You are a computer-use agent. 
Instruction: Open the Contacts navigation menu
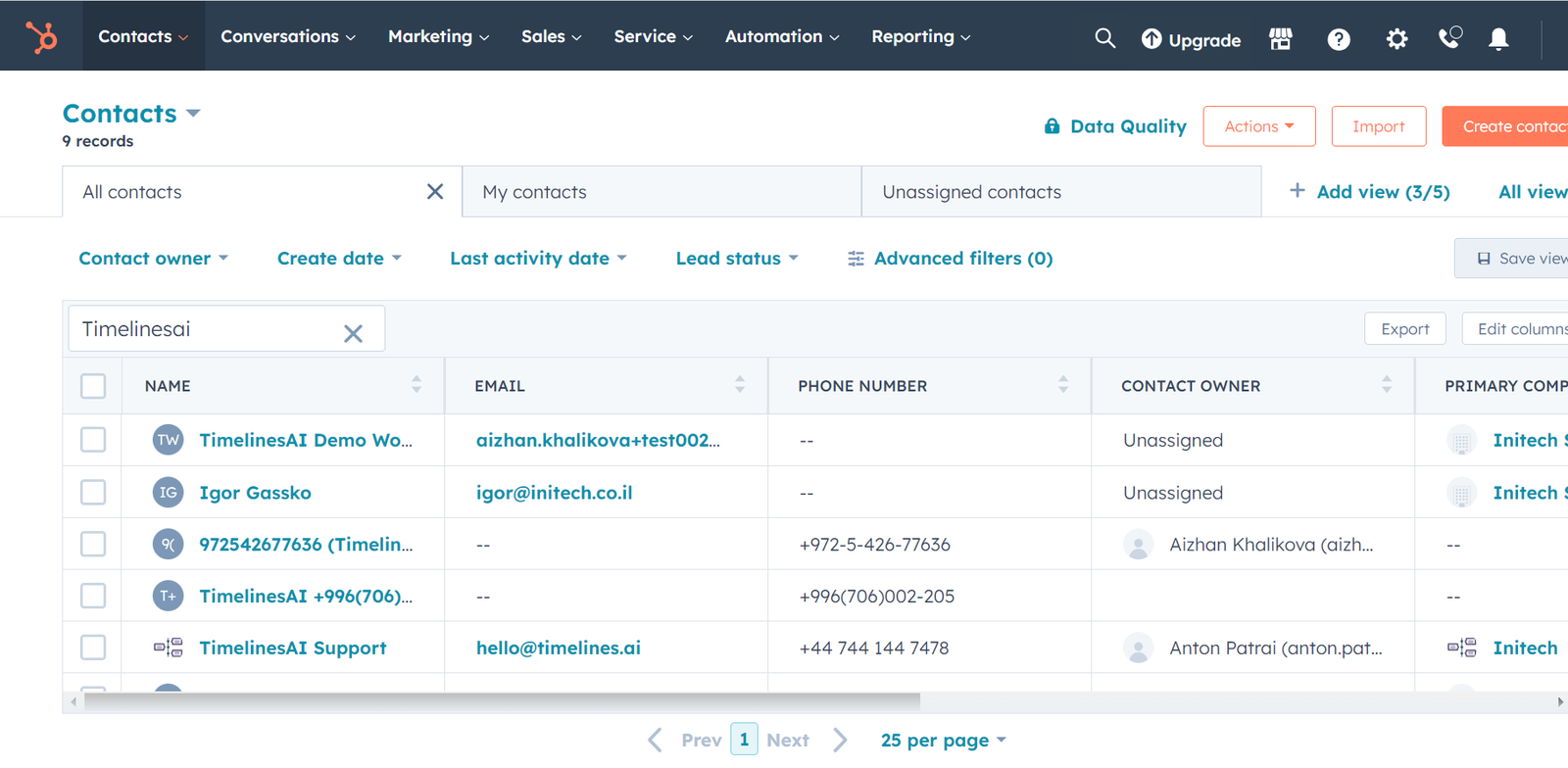[143, 36]
